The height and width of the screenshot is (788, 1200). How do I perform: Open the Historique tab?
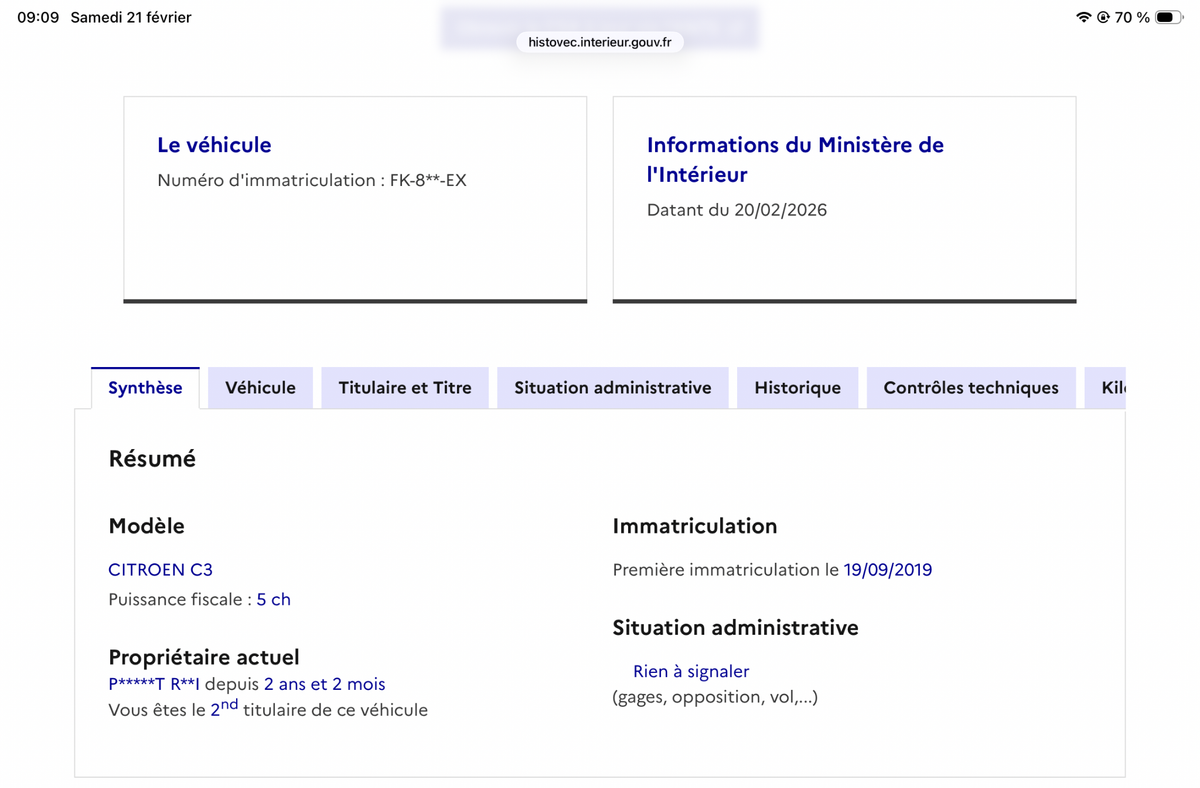tap(797, 387)
